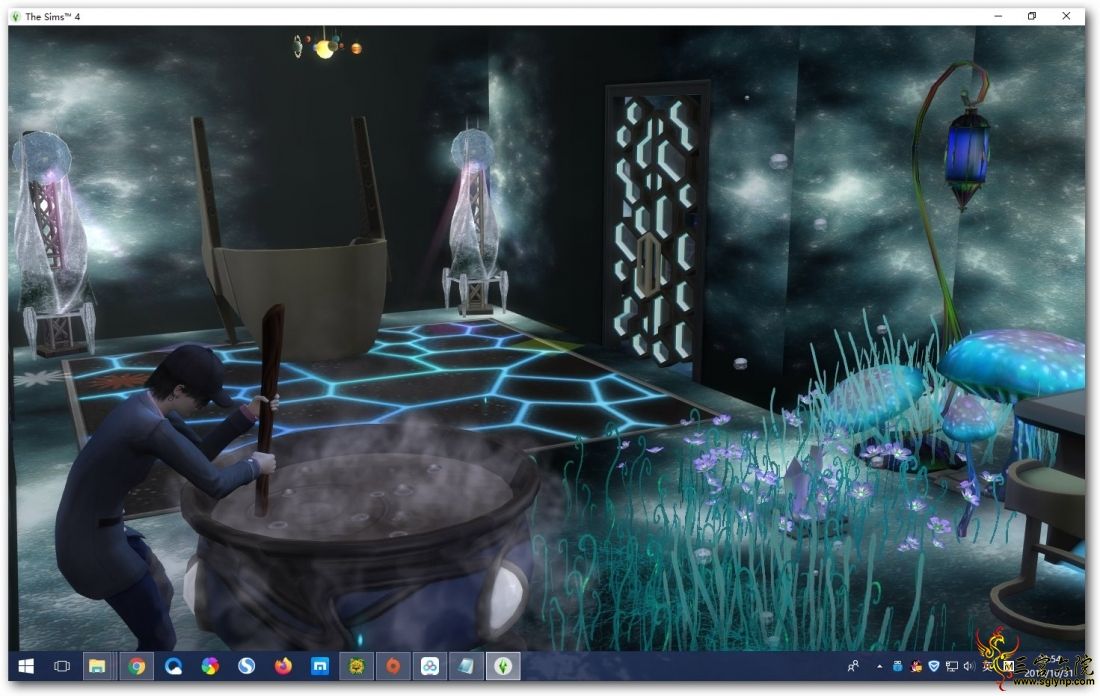Launch the Sogou browser S icon
Viewport: 1100px width, 696px height.
(246, 666)
